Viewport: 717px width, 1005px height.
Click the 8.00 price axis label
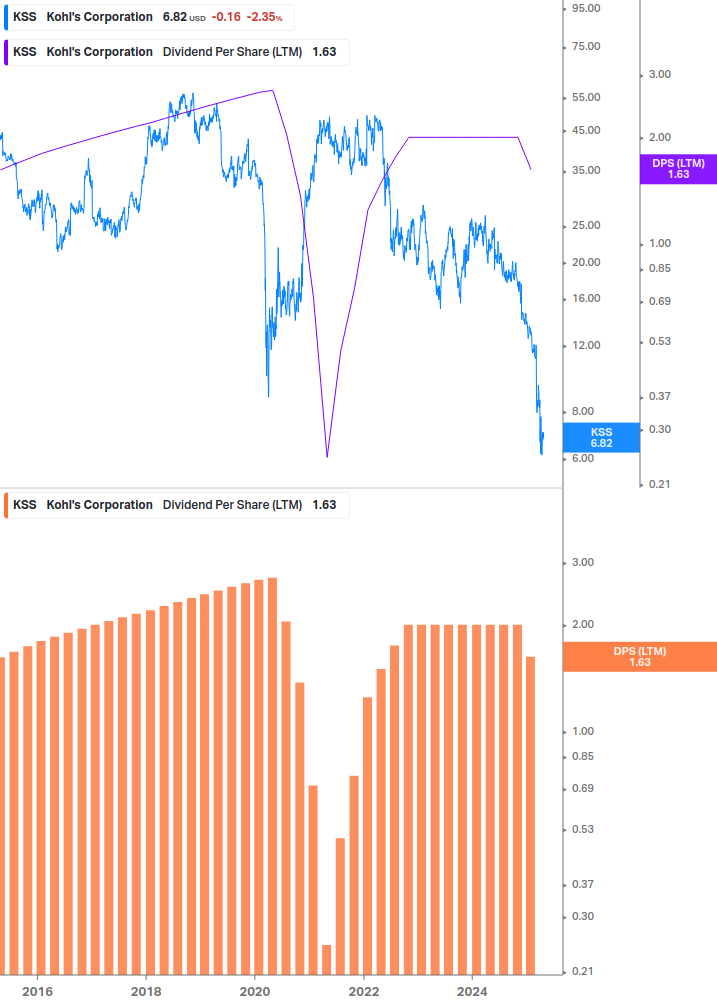tap(582, 411)
